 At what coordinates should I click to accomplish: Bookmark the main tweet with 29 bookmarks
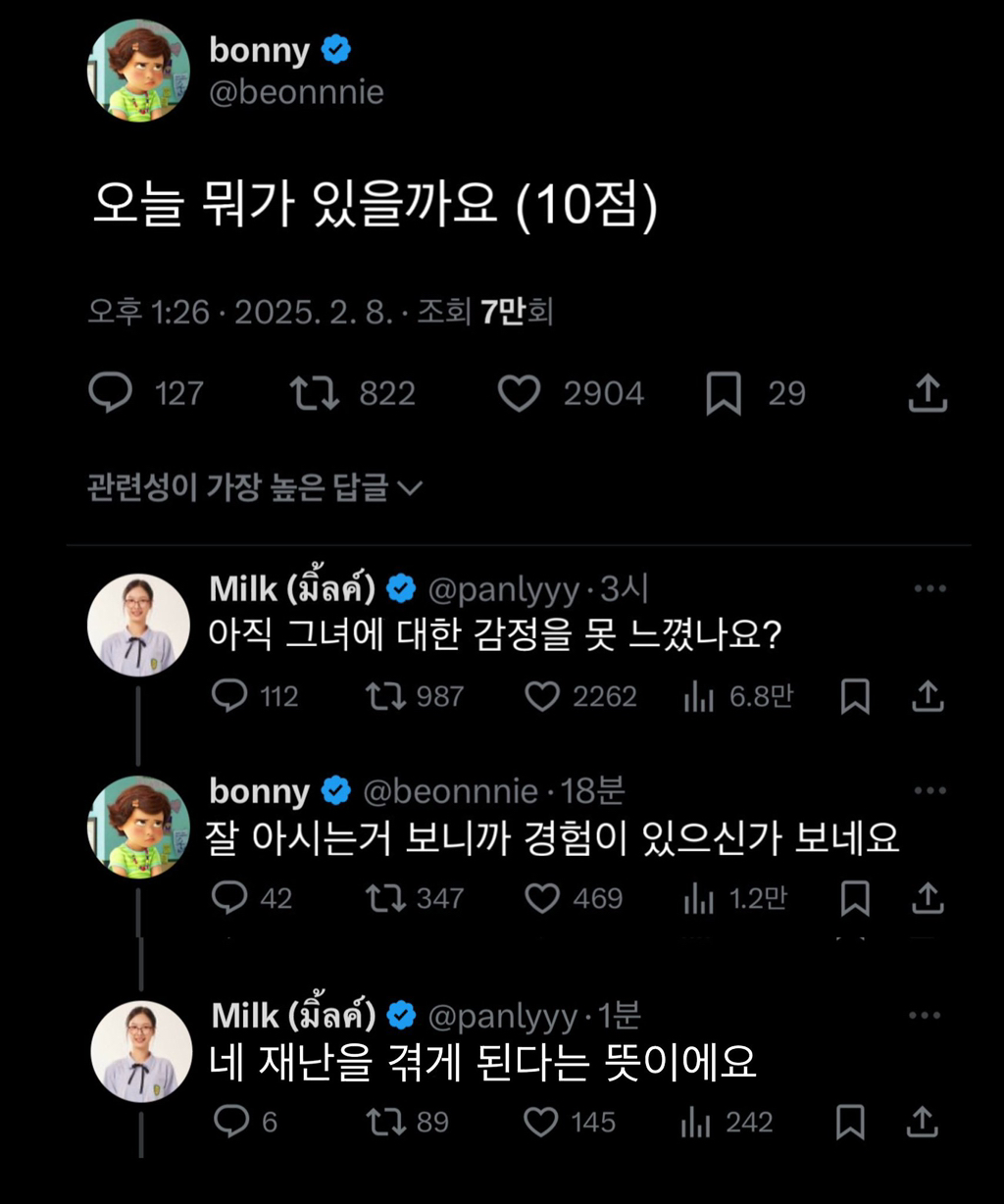(724, 394)
